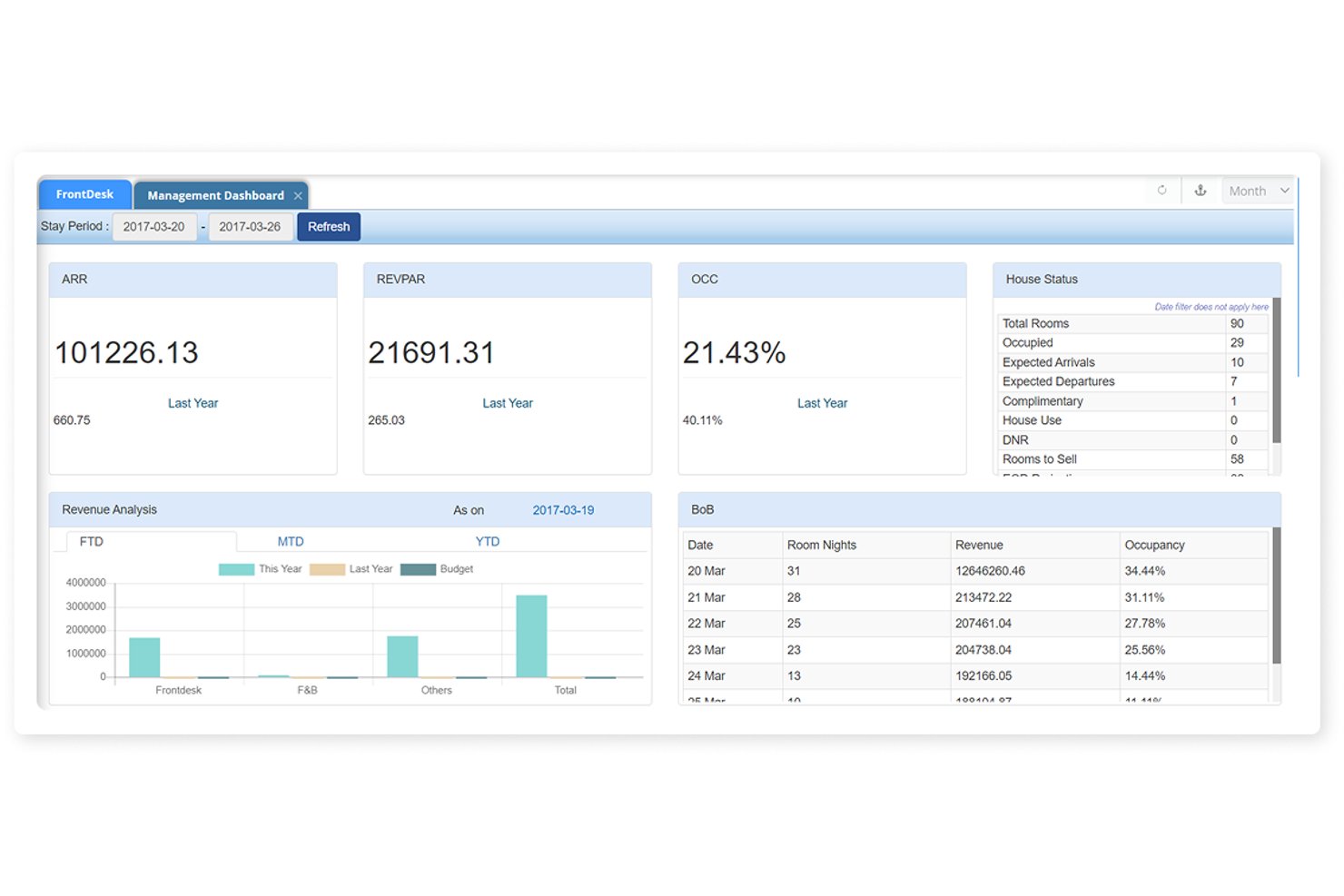Image resolution: width=1344 pixels, height=896 pixels.
Task: Click the Rooms to Sell row
Action: point(1133,459)
